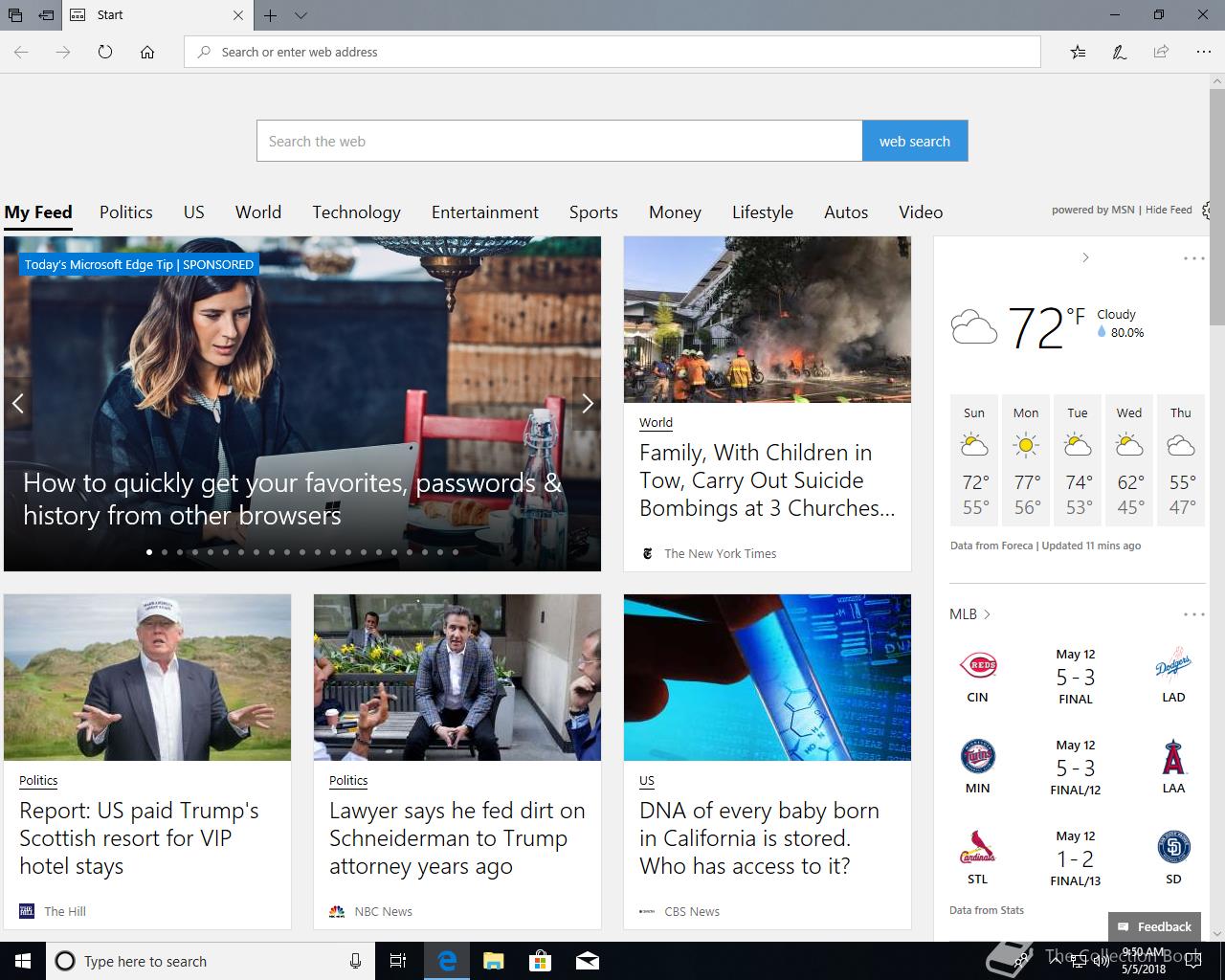Select the Lifestyle tab
Image resolution: width=1225 pixels, height=980 pixels.
pyautogui.click(x=763, y=212)
